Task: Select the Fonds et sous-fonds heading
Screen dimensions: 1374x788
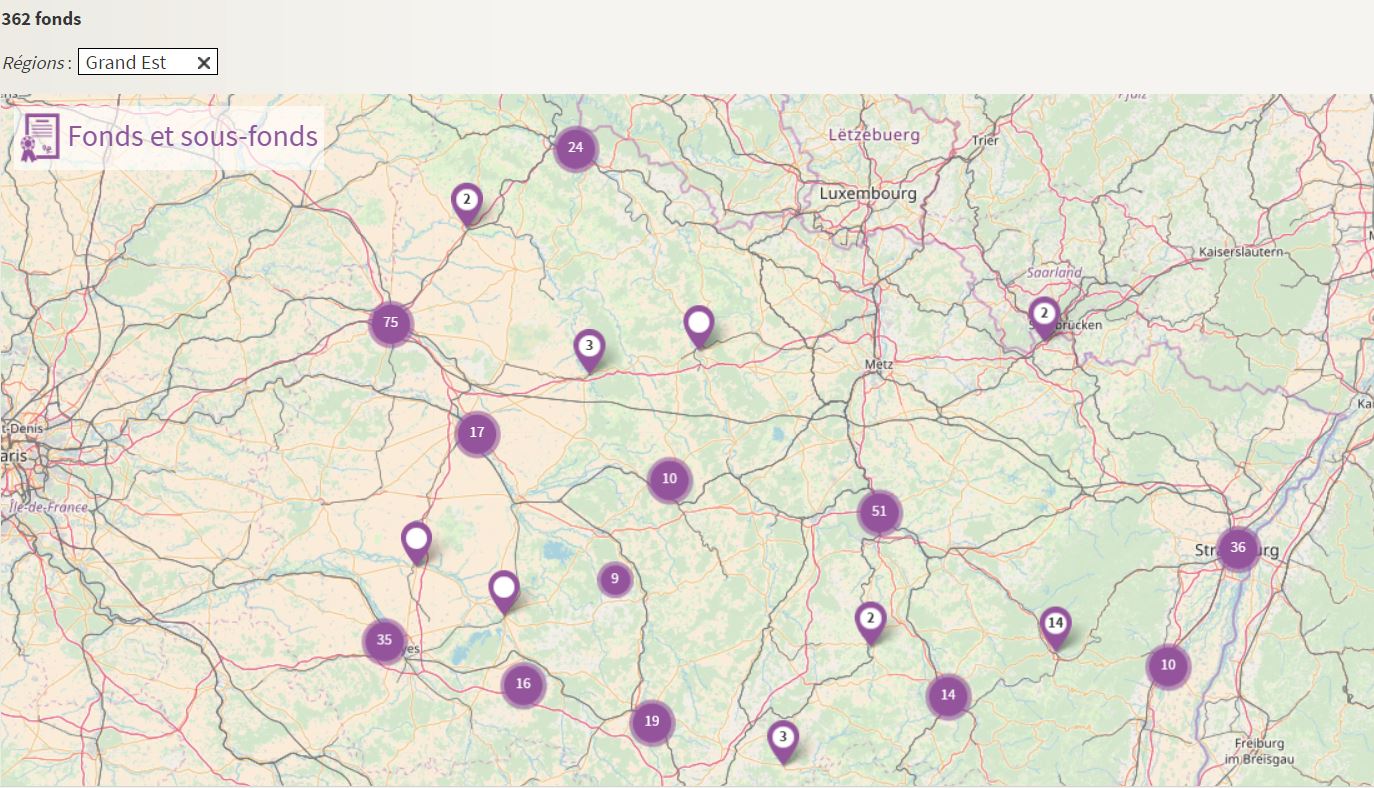Action: coord(193,136)
